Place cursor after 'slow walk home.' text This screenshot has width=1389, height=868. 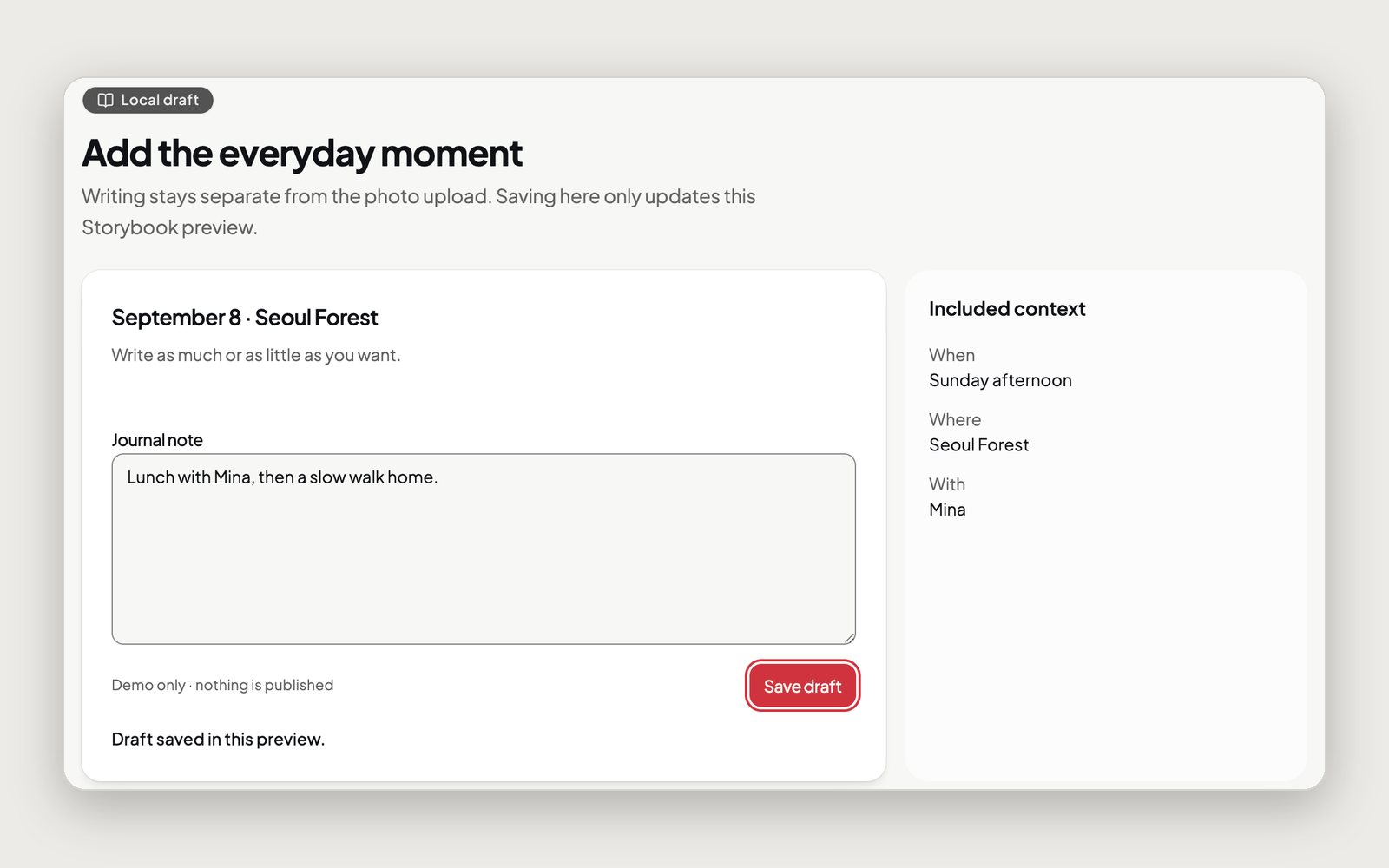coord(439,477)
